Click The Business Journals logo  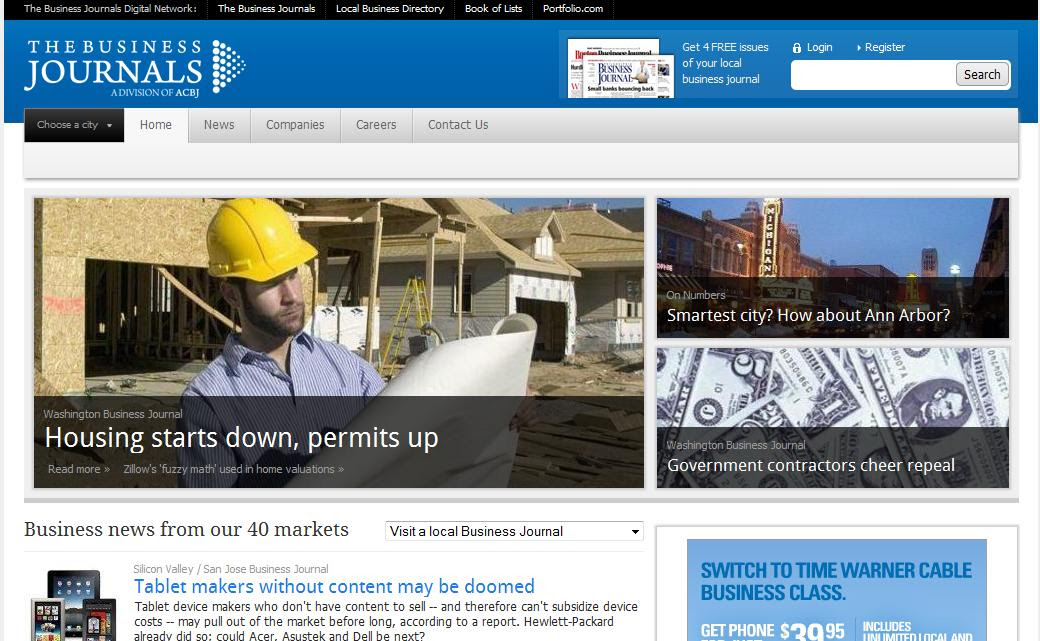(135, 68)
